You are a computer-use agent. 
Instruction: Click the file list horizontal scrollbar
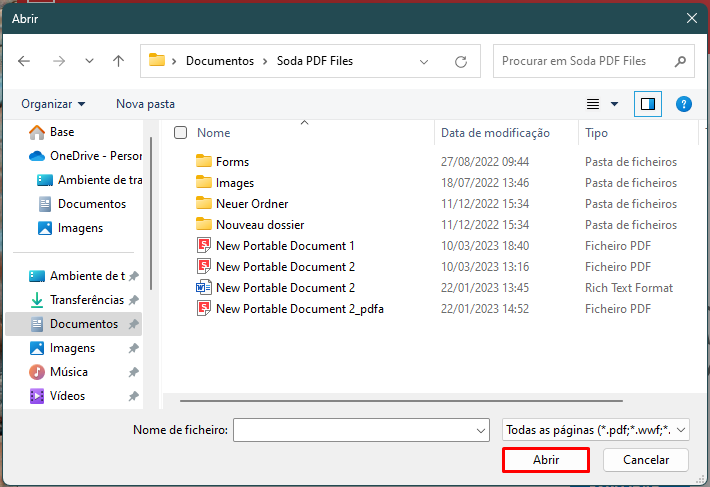tap(401, 401)
